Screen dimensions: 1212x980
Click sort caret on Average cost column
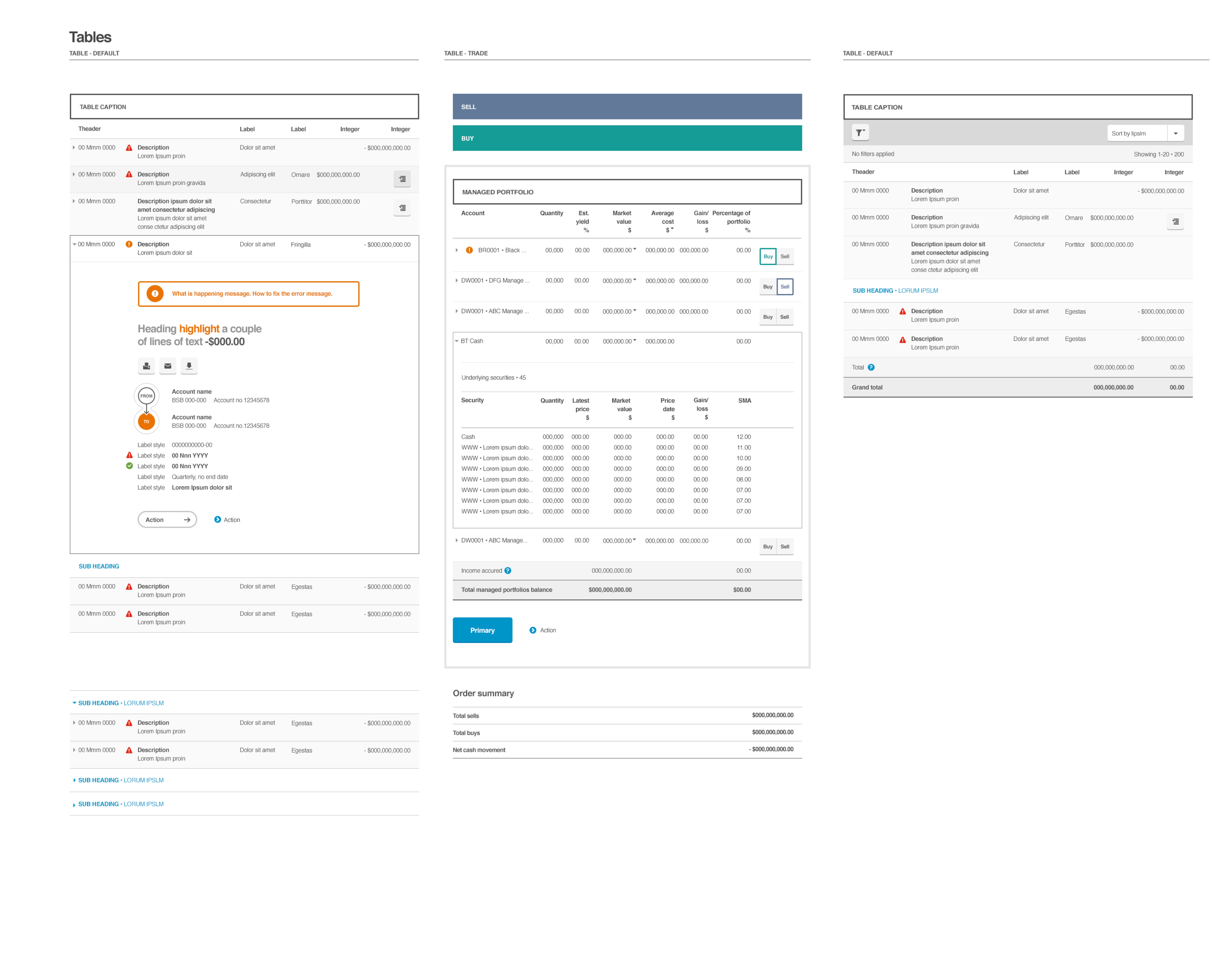coord(672,229)
